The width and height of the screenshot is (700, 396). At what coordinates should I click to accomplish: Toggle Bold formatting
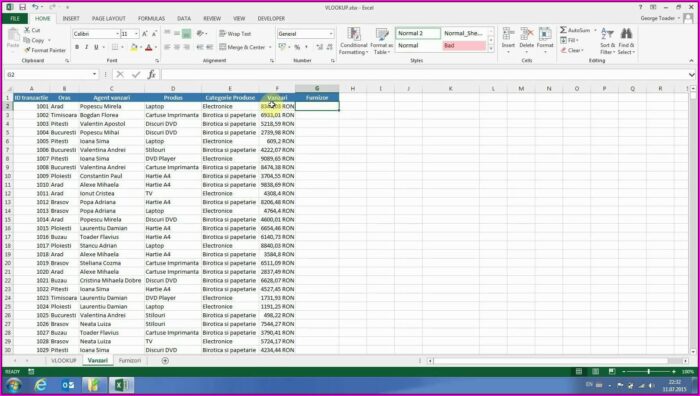point(77,47)
